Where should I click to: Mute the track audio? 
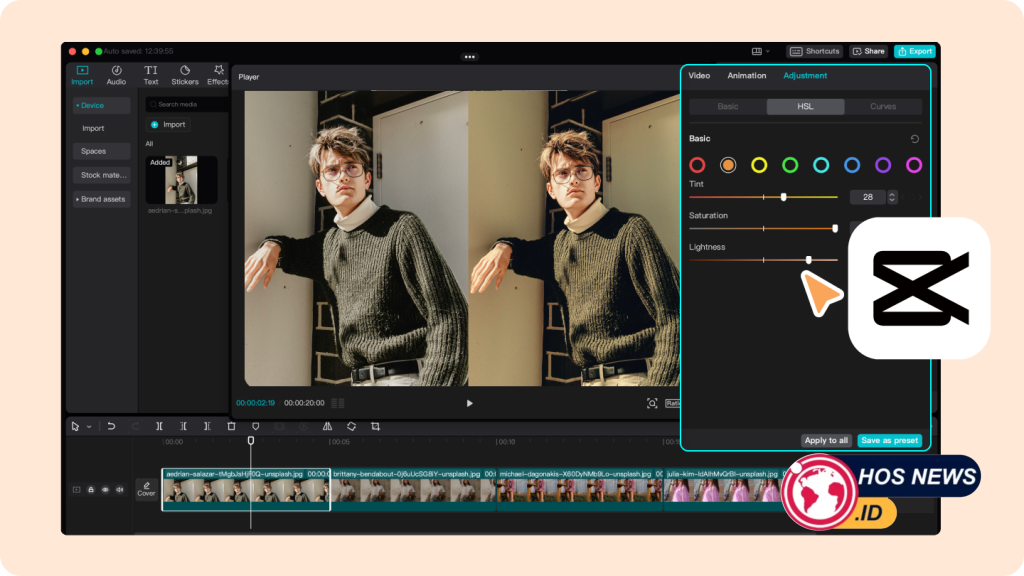coord(120,490)
